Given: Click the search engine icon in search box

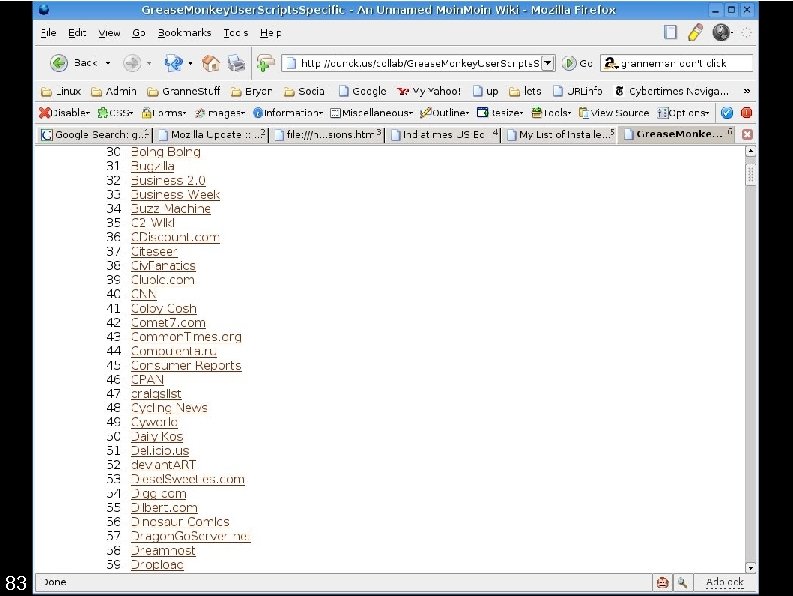Looking at the screenshot, I should coord(611,63).
